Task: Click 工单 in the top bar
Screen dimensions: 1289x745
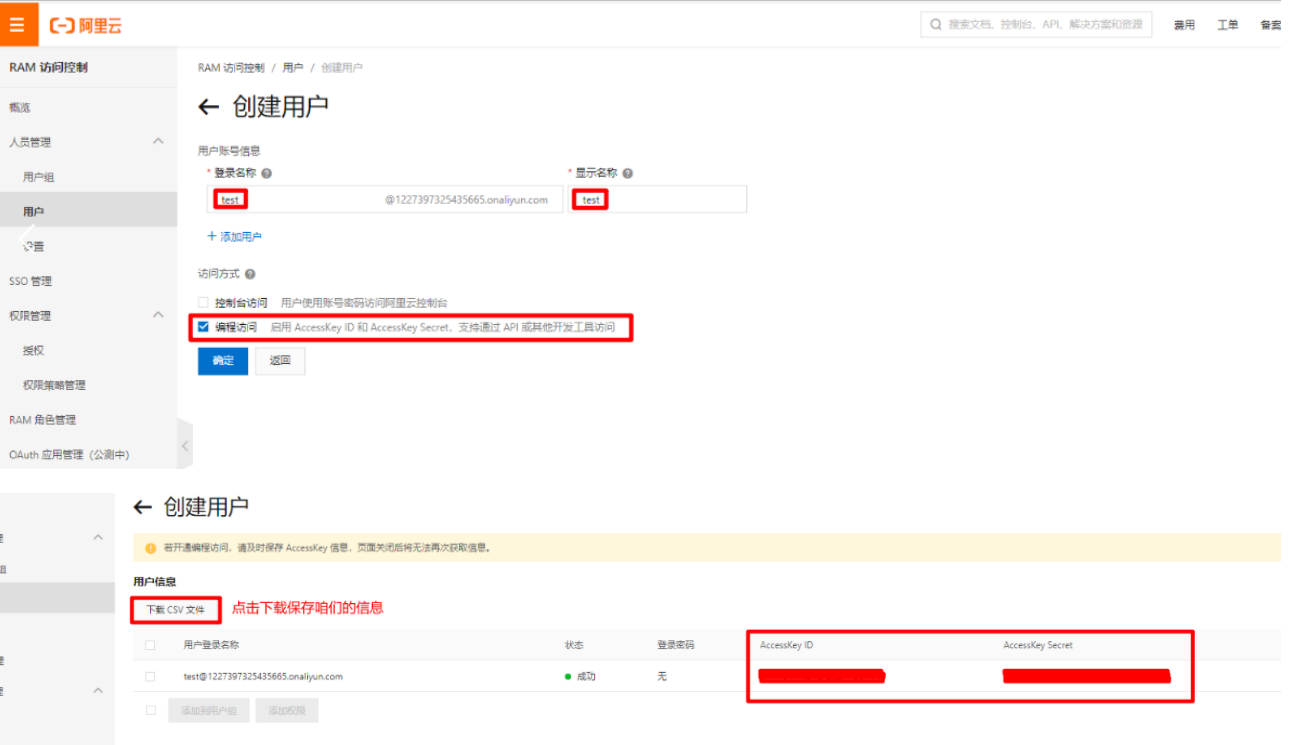Action: (1227, 25)
